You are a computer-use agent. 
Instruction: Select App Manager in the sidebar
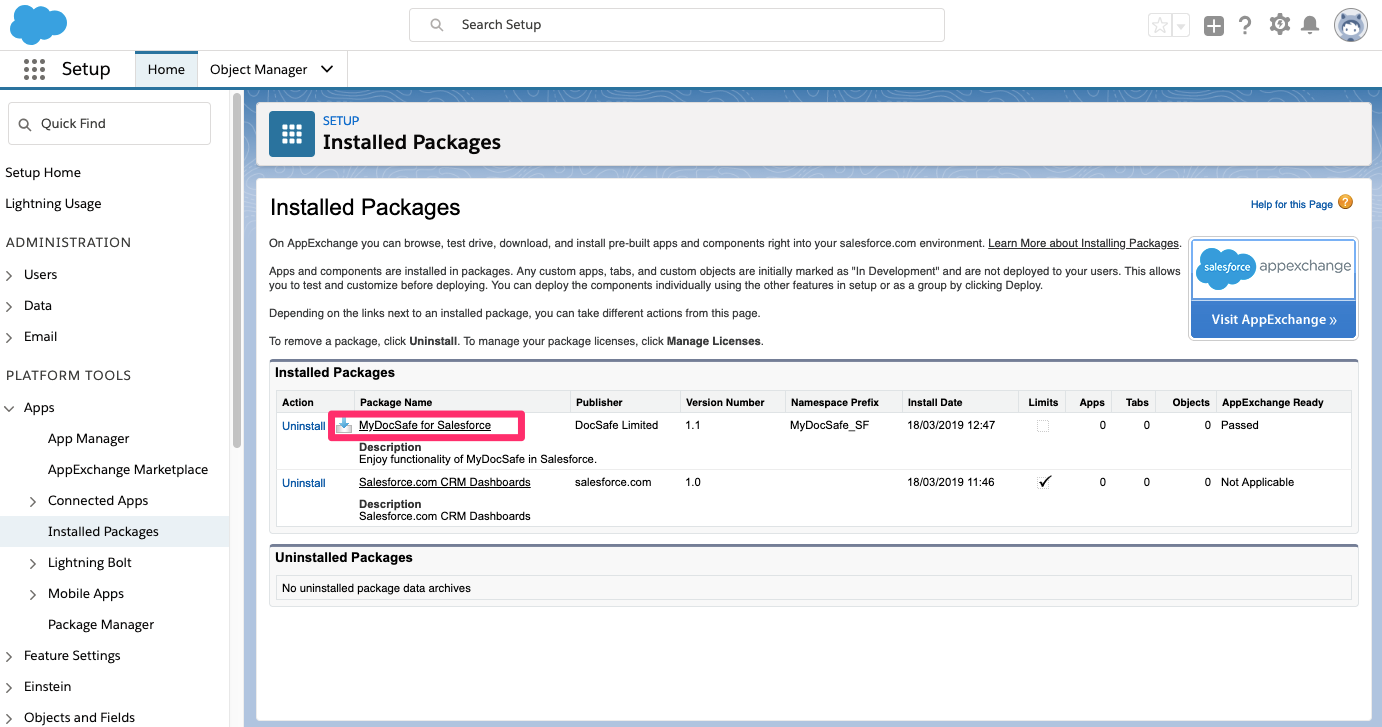point(89,439)
